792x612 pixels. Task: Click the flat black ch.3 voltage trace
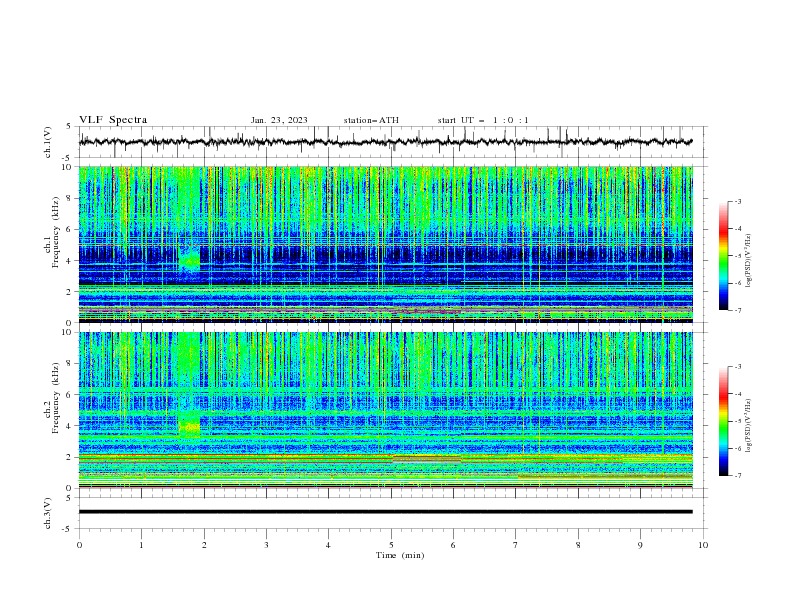click(385, 512)
